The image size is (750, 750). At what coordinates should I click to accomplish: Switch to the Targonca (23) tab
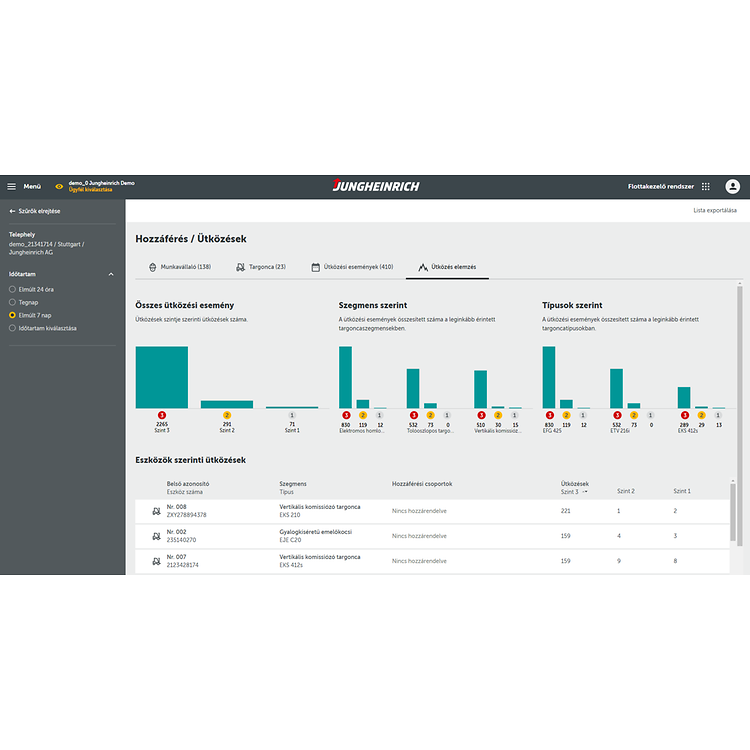point(260,267)
